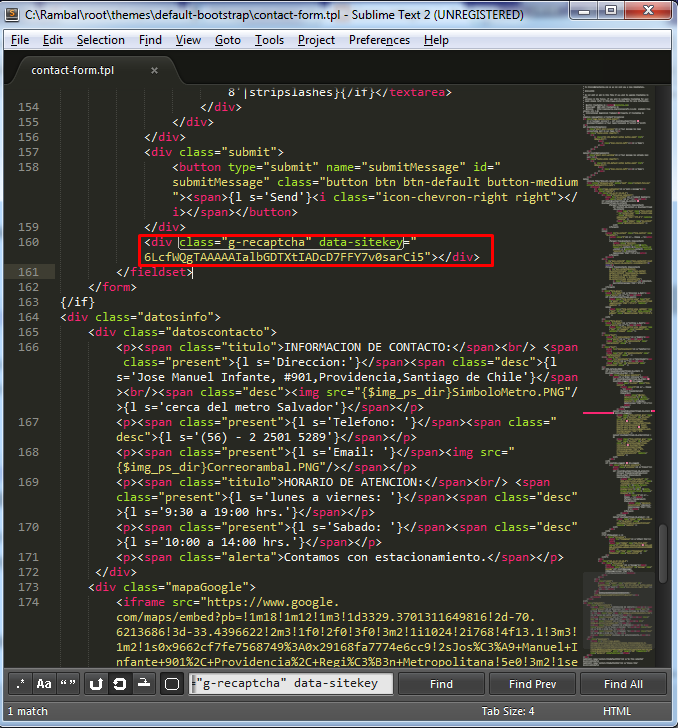The height and width of the screenshot is (728, 678).
Task: Select the contact-form.tpl tab
Action: pyautogui.click(x=74, y=71)
